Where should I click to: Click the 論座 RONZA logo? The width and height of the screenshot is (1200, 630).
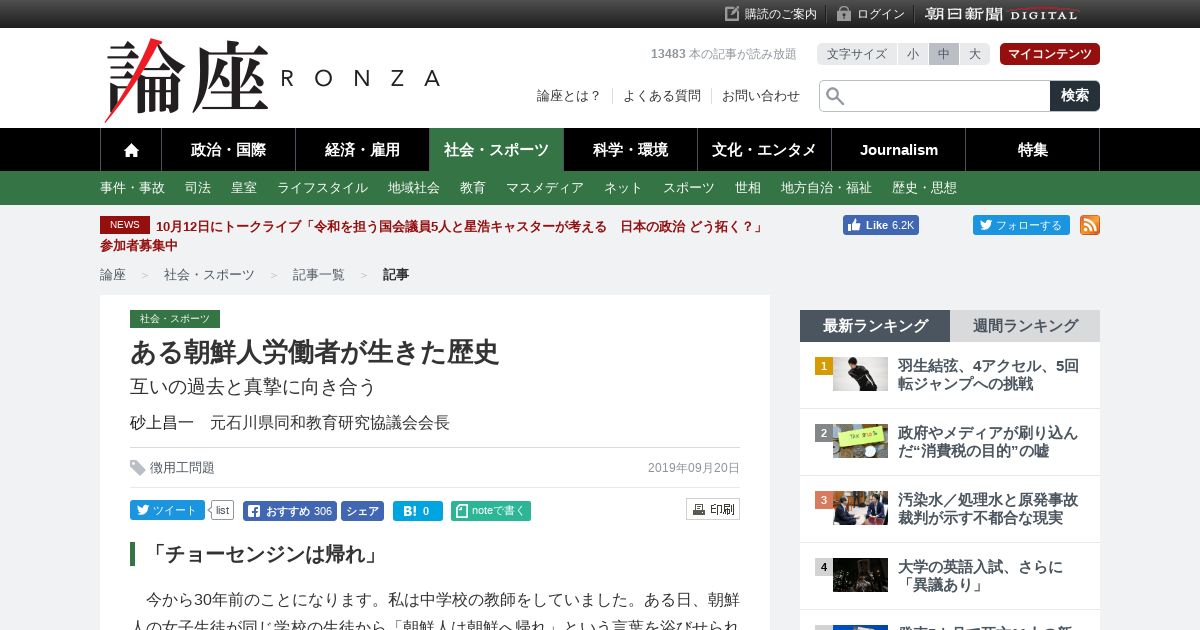click(273, 80)
